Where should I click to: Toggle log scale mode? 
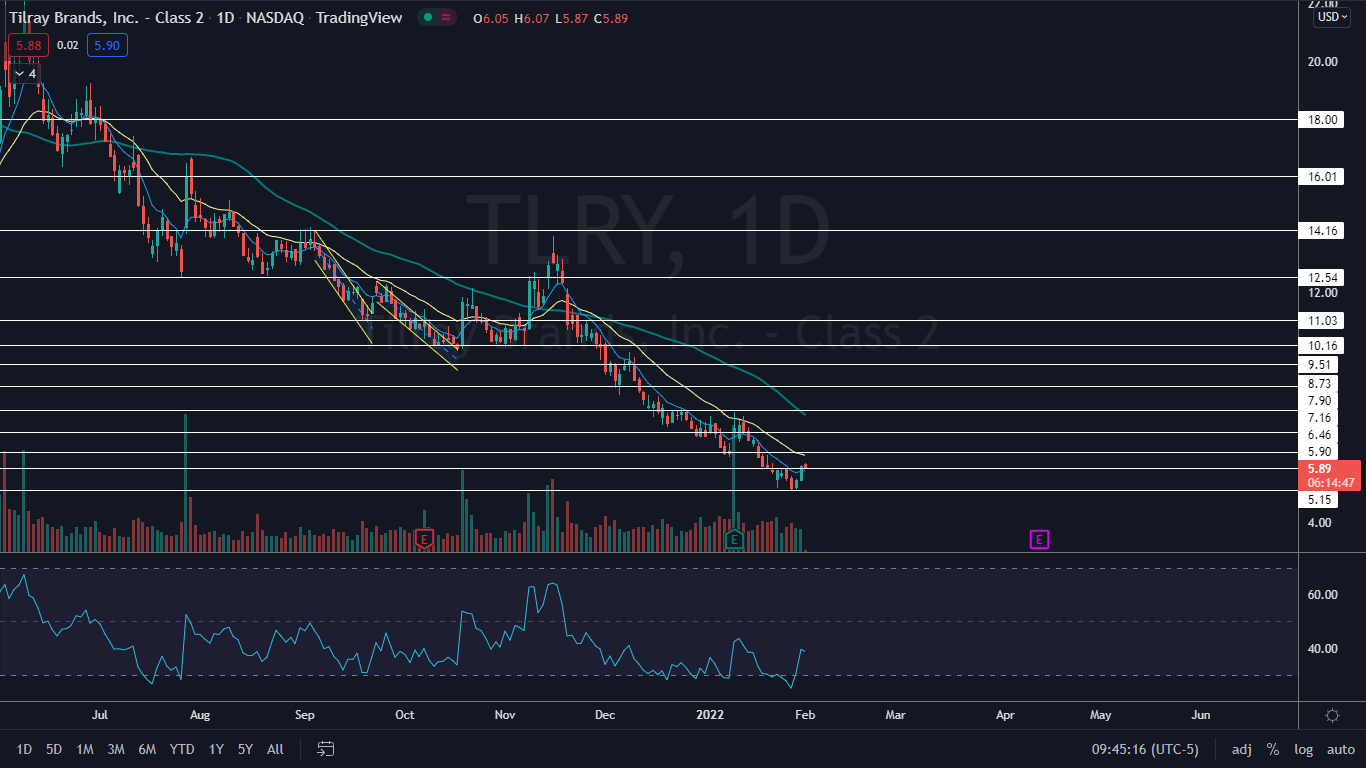pos(1303,749)
